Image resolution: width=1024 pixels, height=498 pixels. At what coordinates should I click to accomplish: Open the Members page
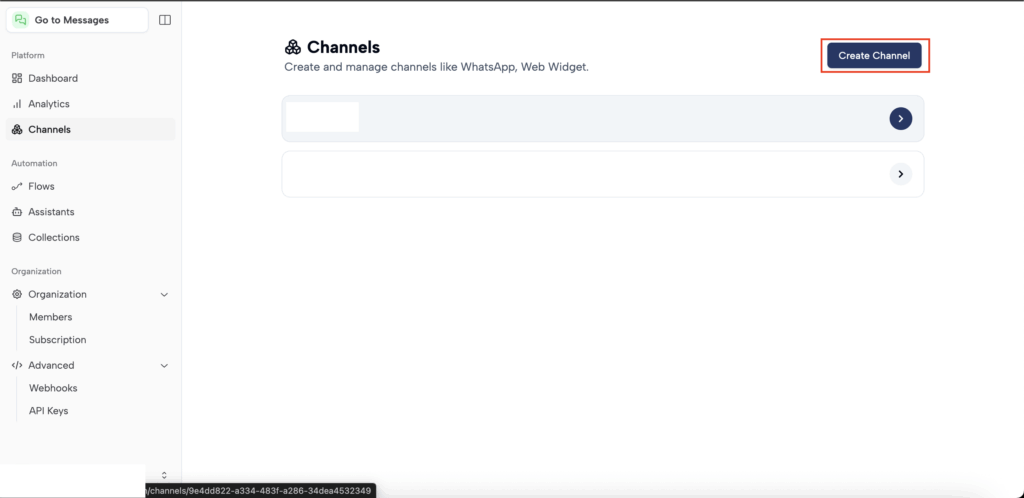point(50,317)
